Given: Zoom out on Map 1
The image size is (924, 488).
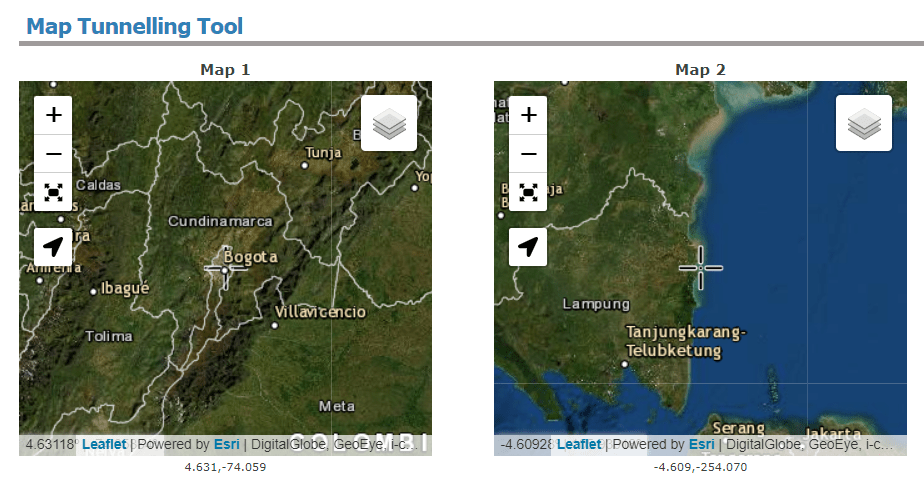Looking at the screenshot, I should tap(53, 154).
